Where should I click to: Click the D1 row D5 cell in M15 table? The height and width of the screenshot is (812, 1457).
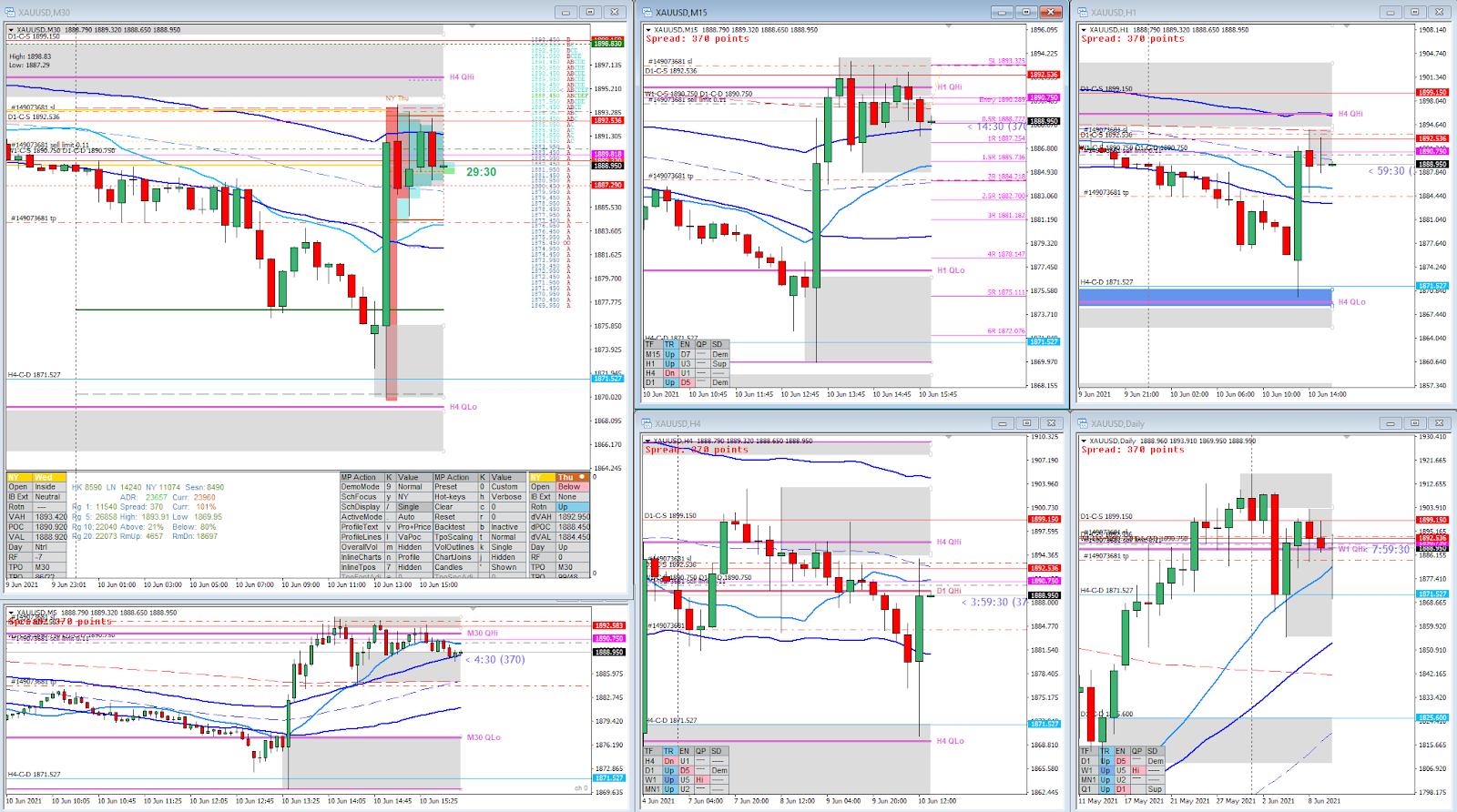(x=686, y=383)
